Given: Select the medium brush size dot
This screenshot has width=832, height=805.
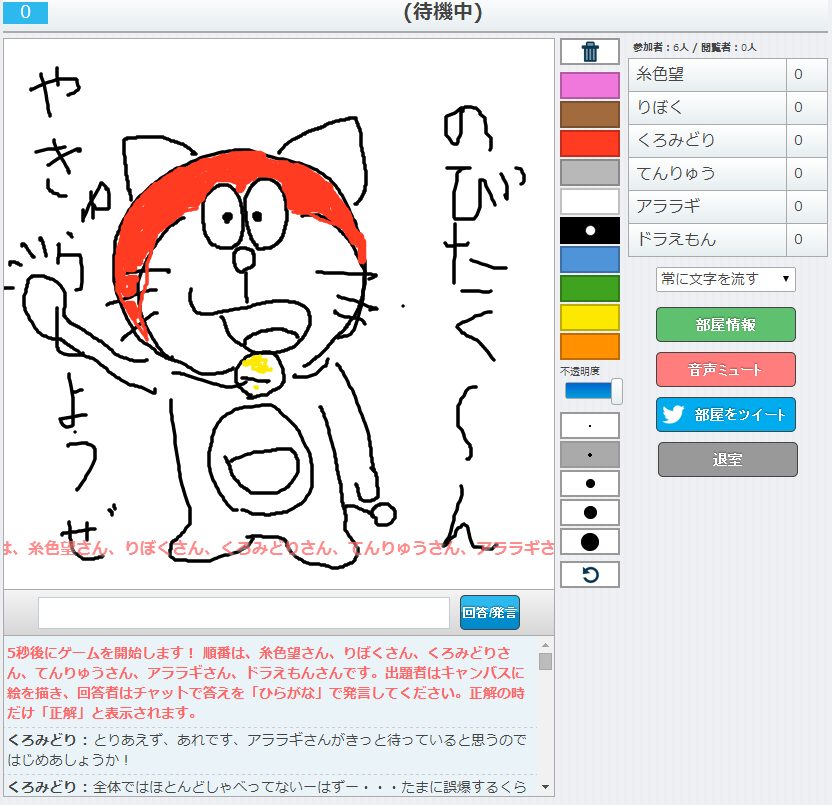Looking at the screenshot, I should (590, 483).
